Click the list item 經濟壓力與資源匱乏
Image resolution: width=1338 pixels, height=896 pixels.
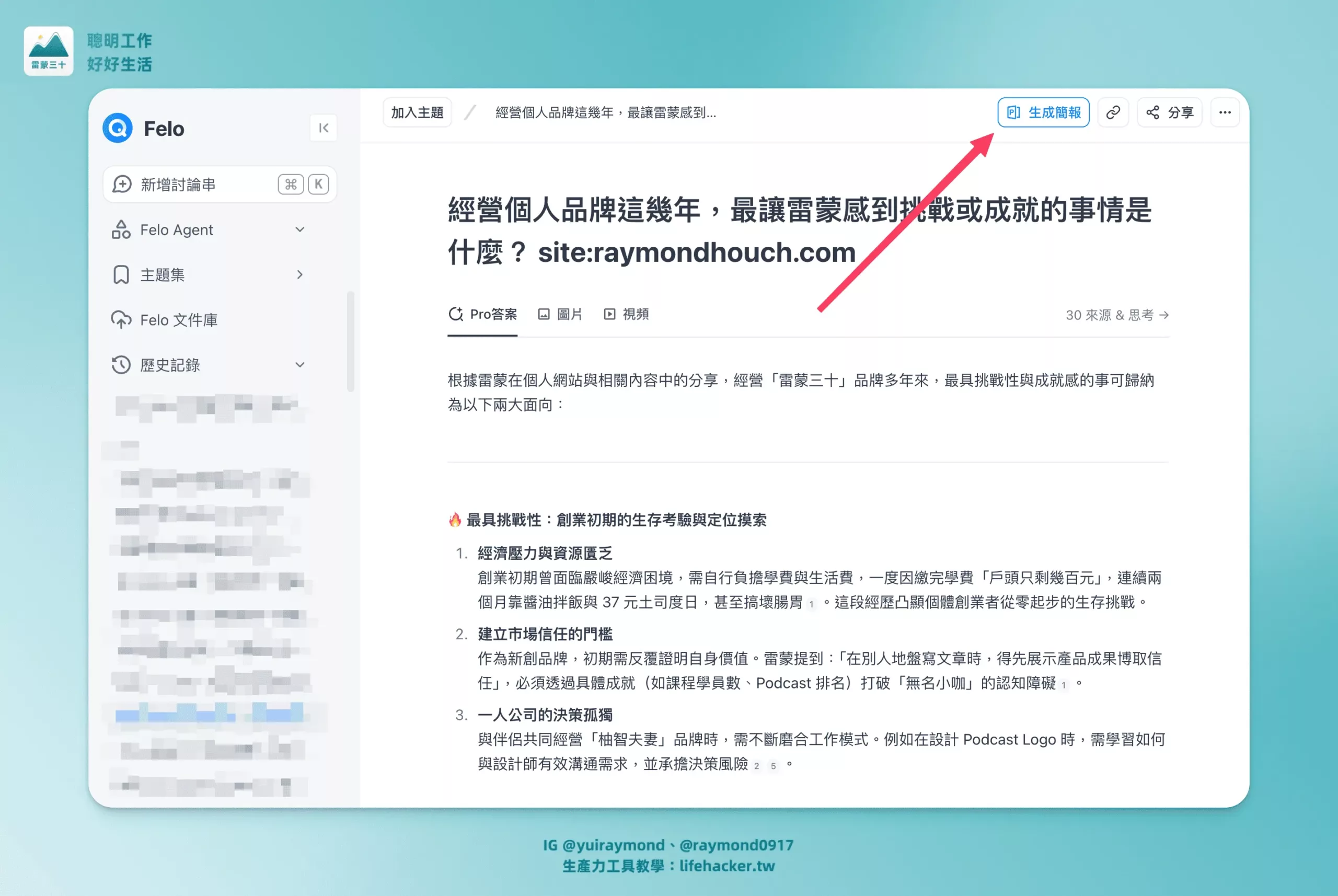(545, 553)
